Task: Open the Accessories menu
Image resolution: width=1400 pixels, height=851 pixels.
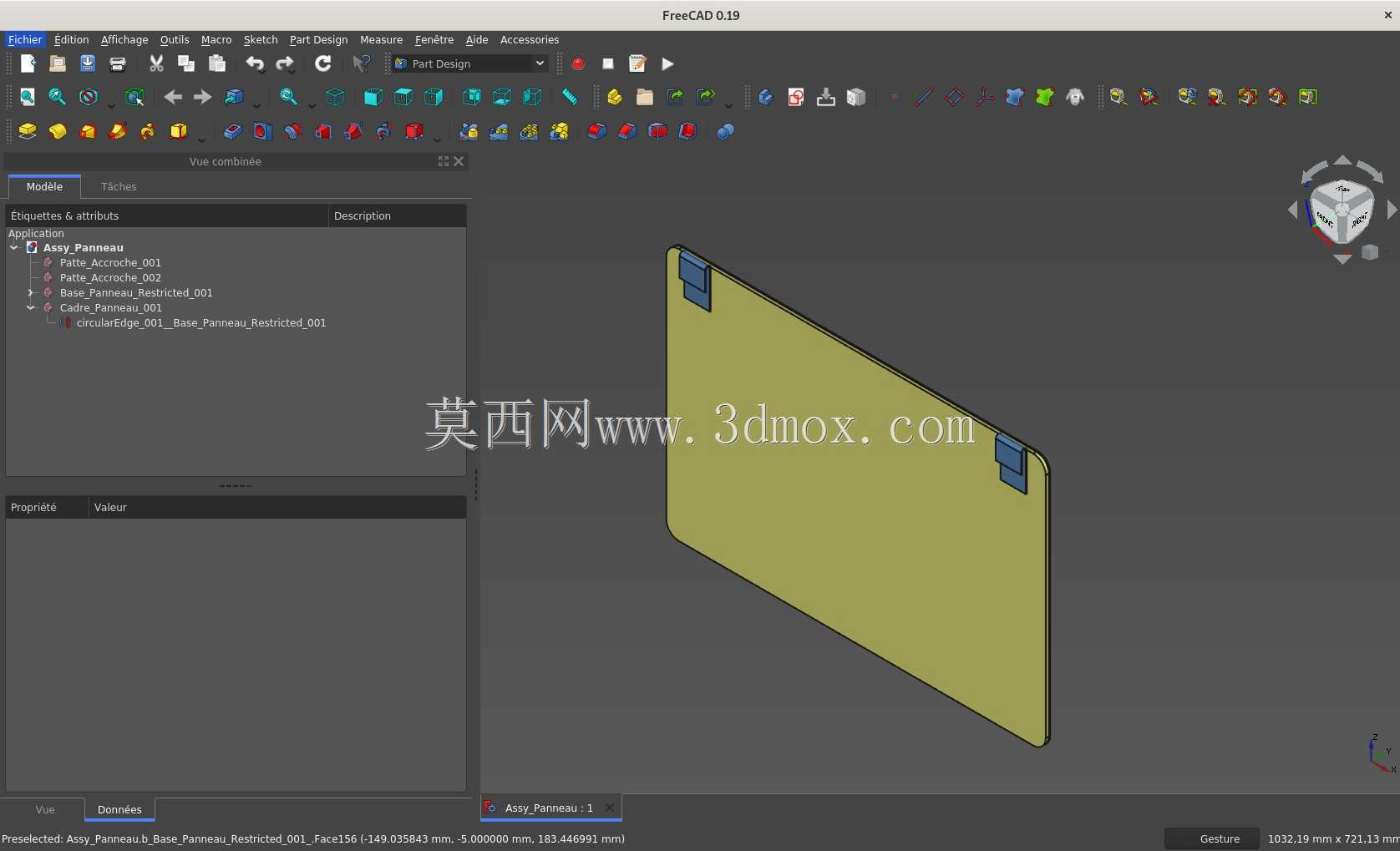Action: tap(530, 39)
